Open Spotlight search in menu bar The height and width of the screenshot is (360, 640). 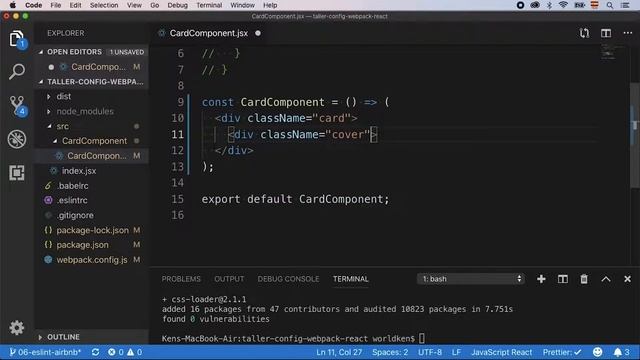pos(609,5)
